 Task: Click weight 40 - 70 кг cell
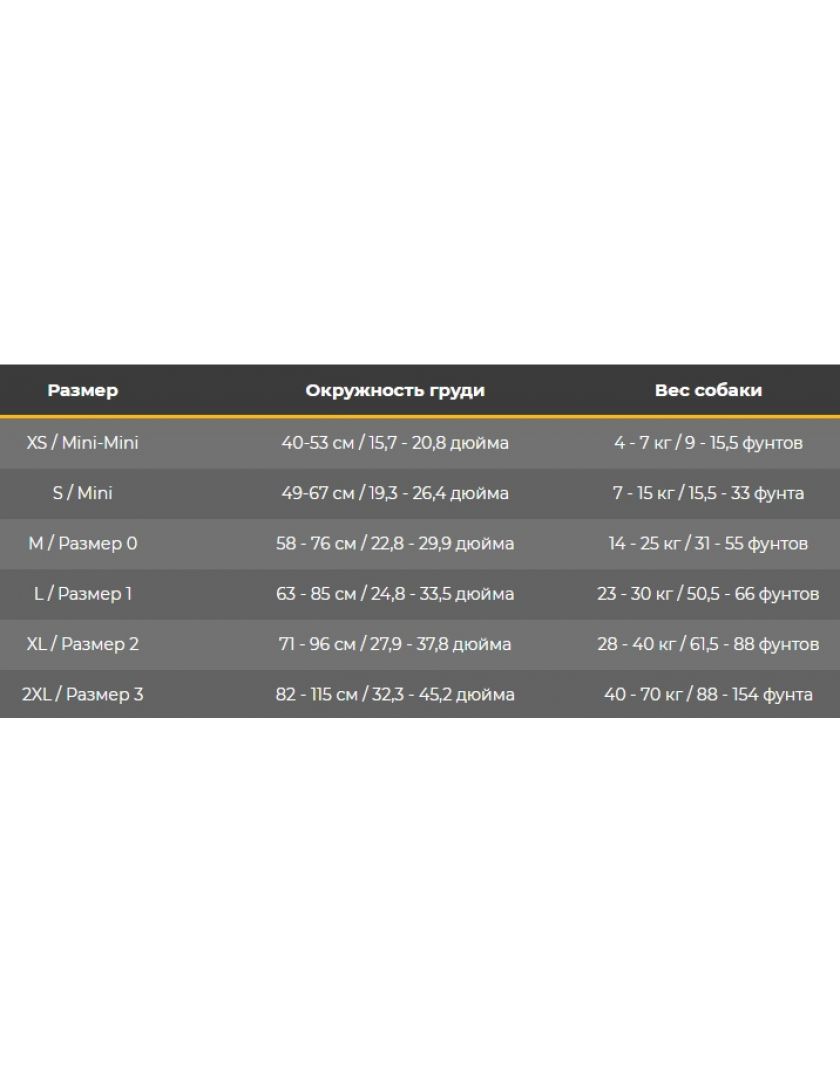click(x=708, y=694)
